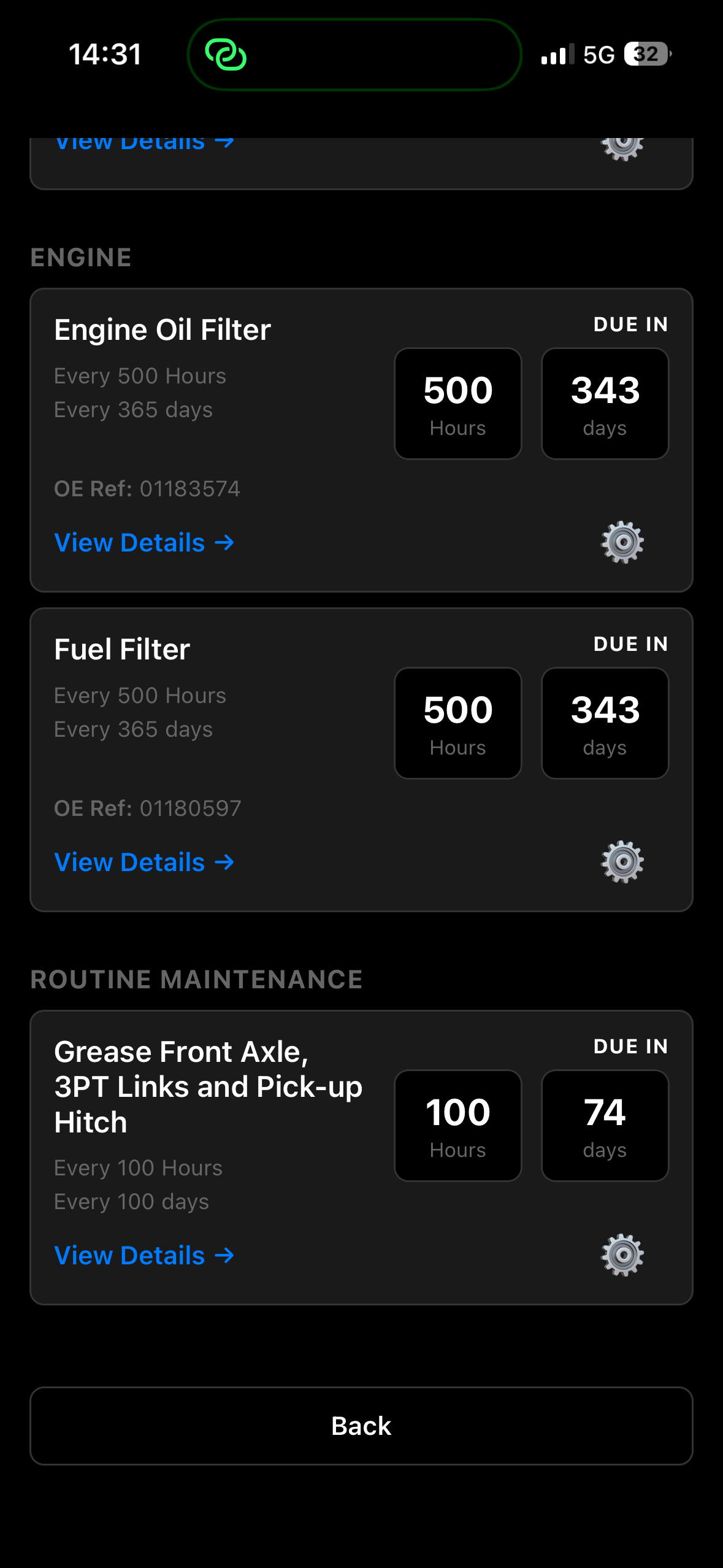This screenshot has width=723, height=1568.
Task: Tap the green link icon in Dynamic Island
Action: point(226,55)
